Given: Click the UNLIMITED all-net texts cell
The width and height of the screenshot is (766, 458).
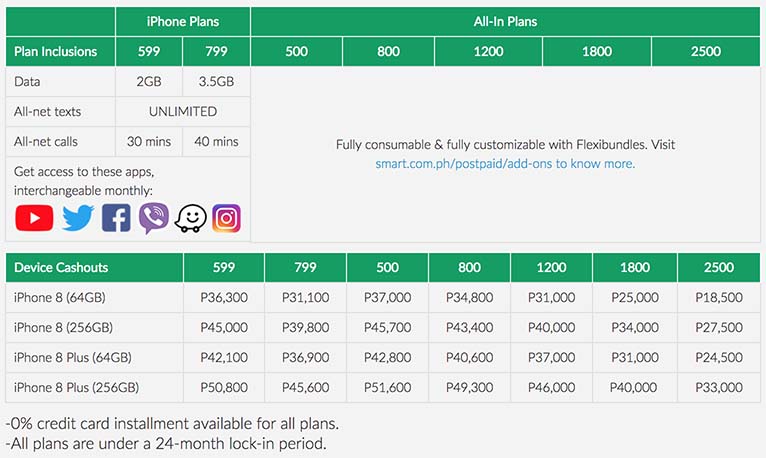Looking at the screenshot, I should click(183, 111).
